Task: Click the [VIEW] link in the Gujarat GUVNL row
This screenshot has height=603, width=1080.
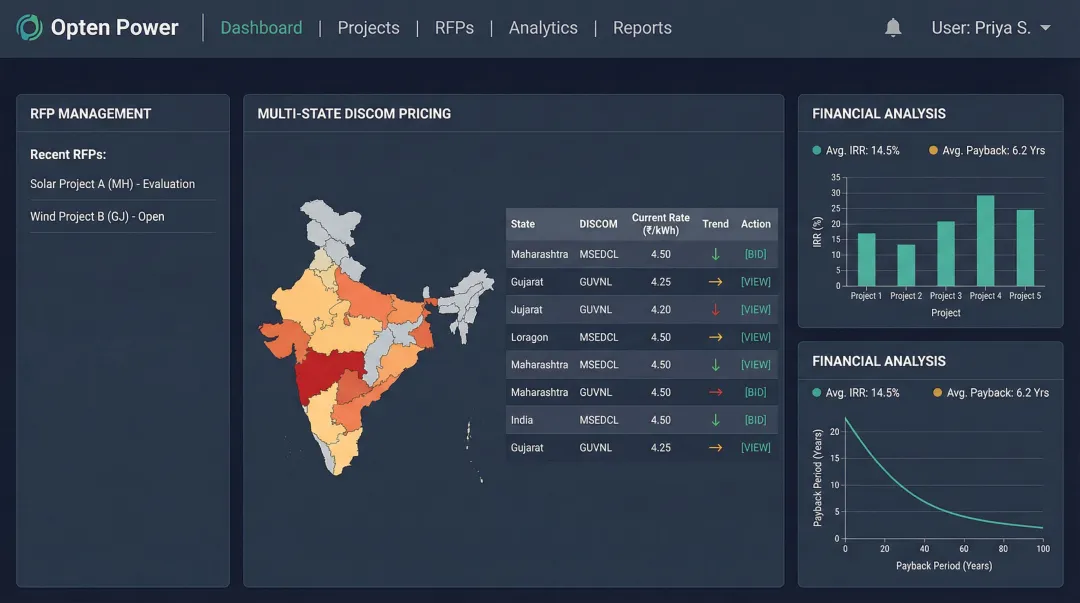Action: pyautogui.click(x=757, y=282)
